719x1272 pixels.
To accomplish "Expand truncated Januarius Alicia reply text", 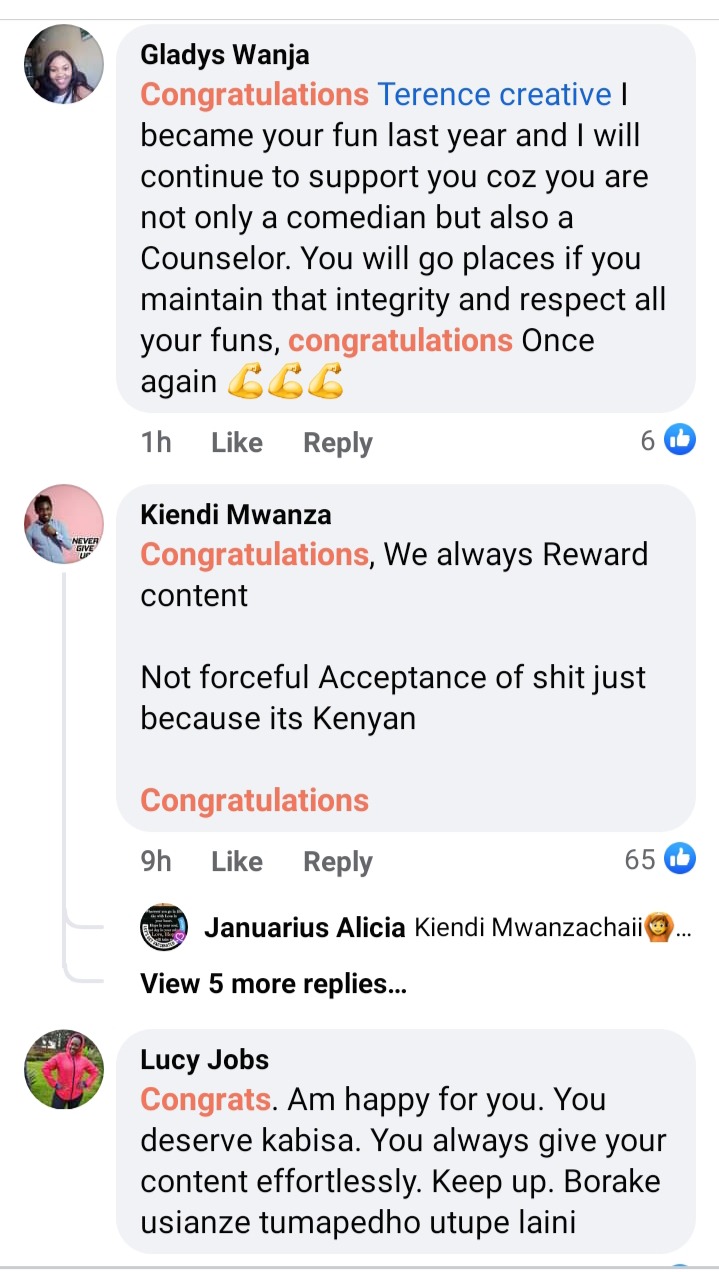I will point(683,929).
